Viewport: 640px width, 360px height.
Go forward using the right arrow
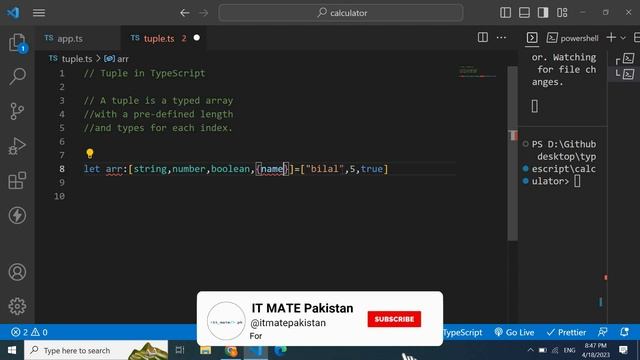(x=203, y=13)
